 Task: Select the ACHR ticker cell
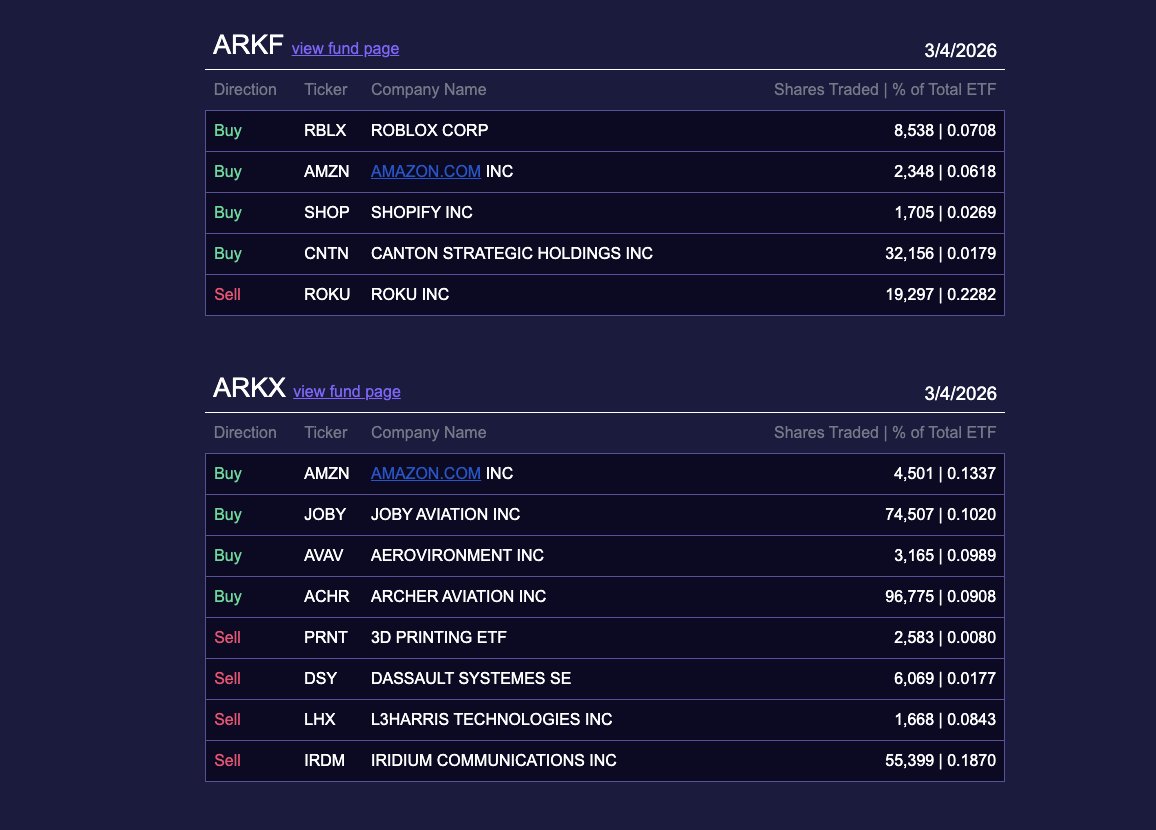326,596
